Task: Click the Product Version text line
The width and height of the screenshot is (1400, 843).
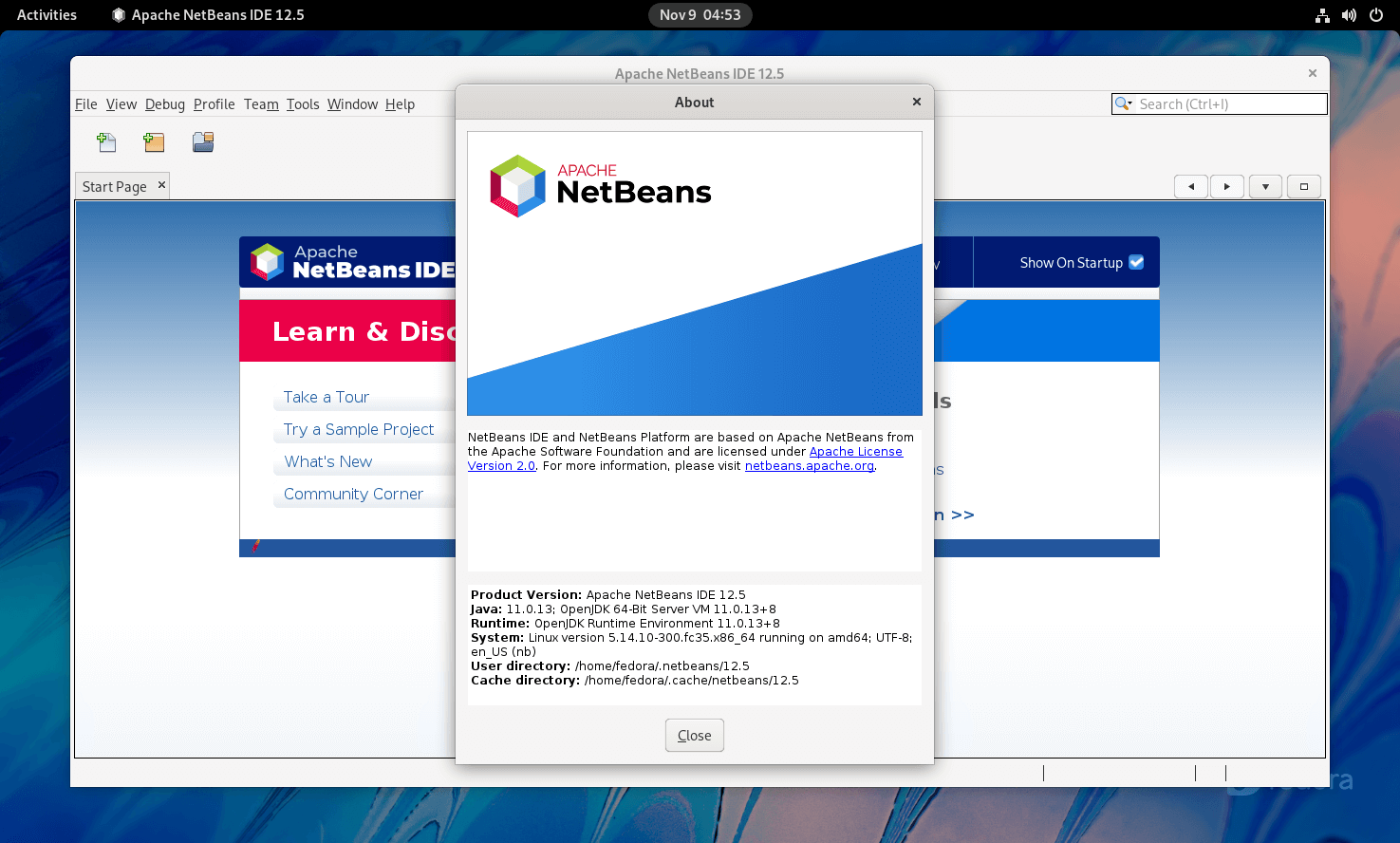Action: point(608,595)
